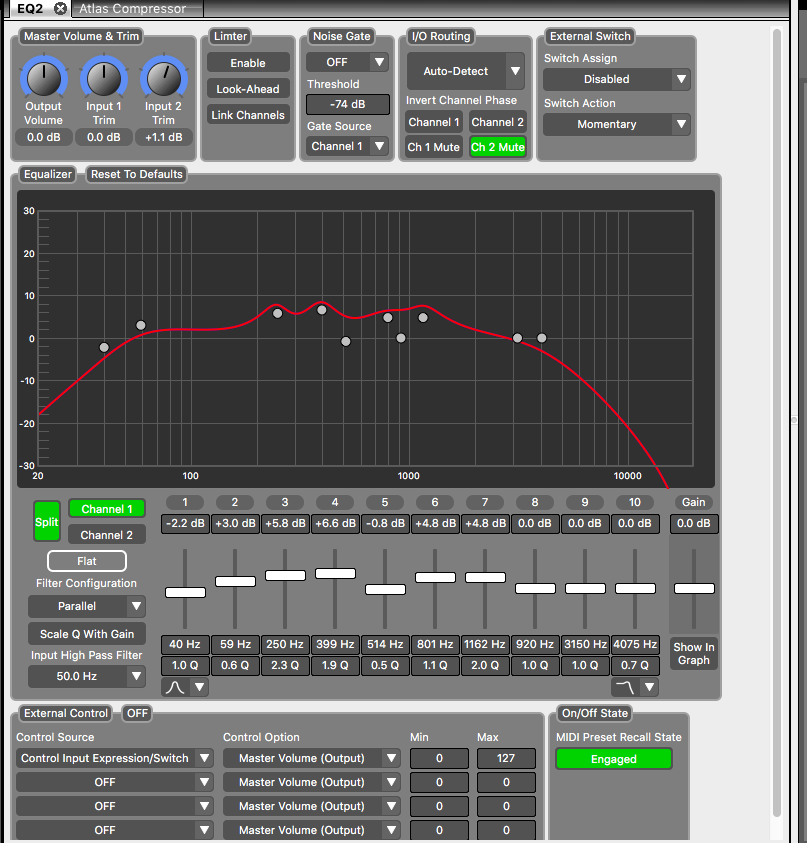Select the EQ graph node at 399 Hz
807x843 pixels.
pos(322,310)
